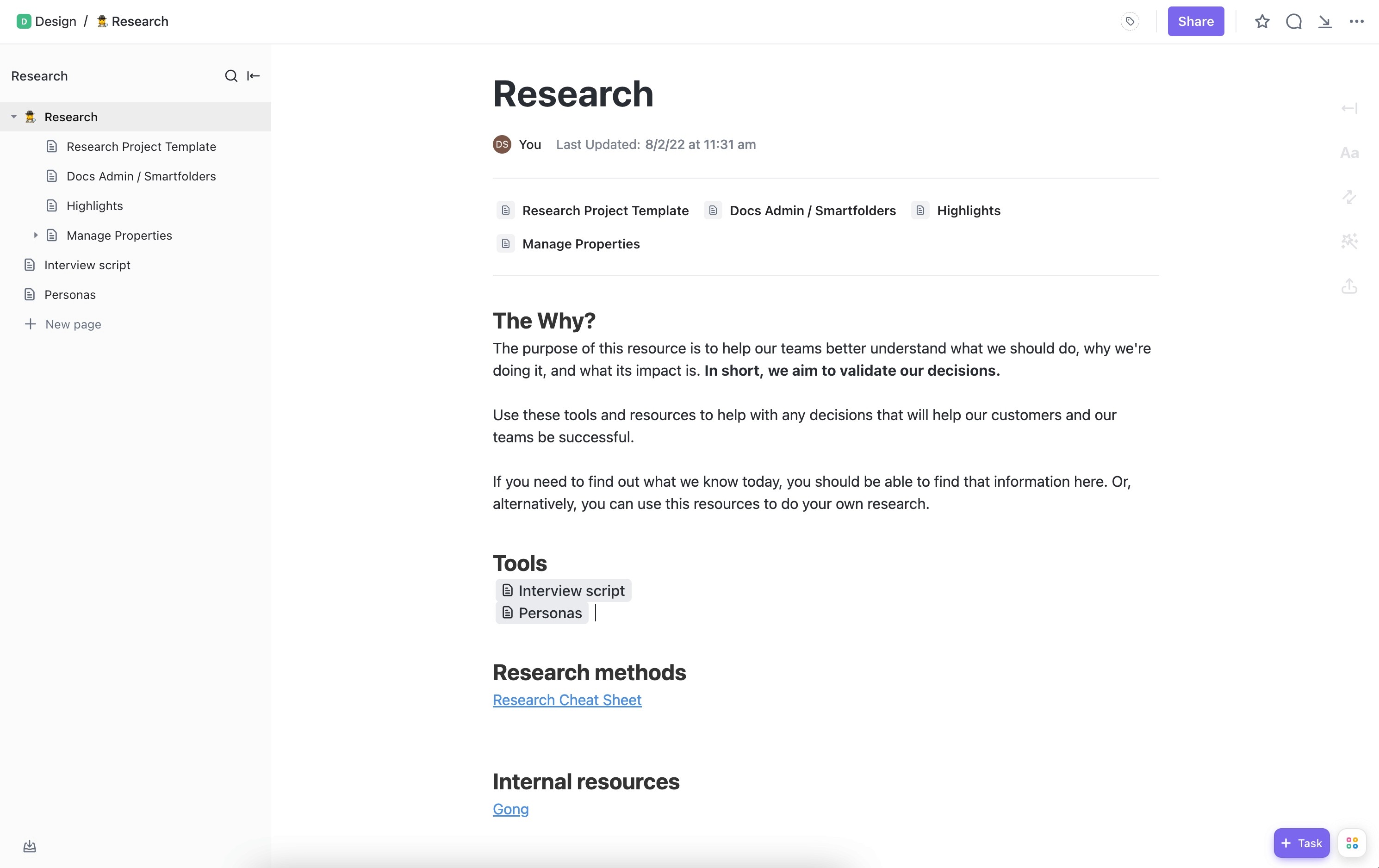
Task: Click the search icon in sidebar
Action: (x=231, y=76)
